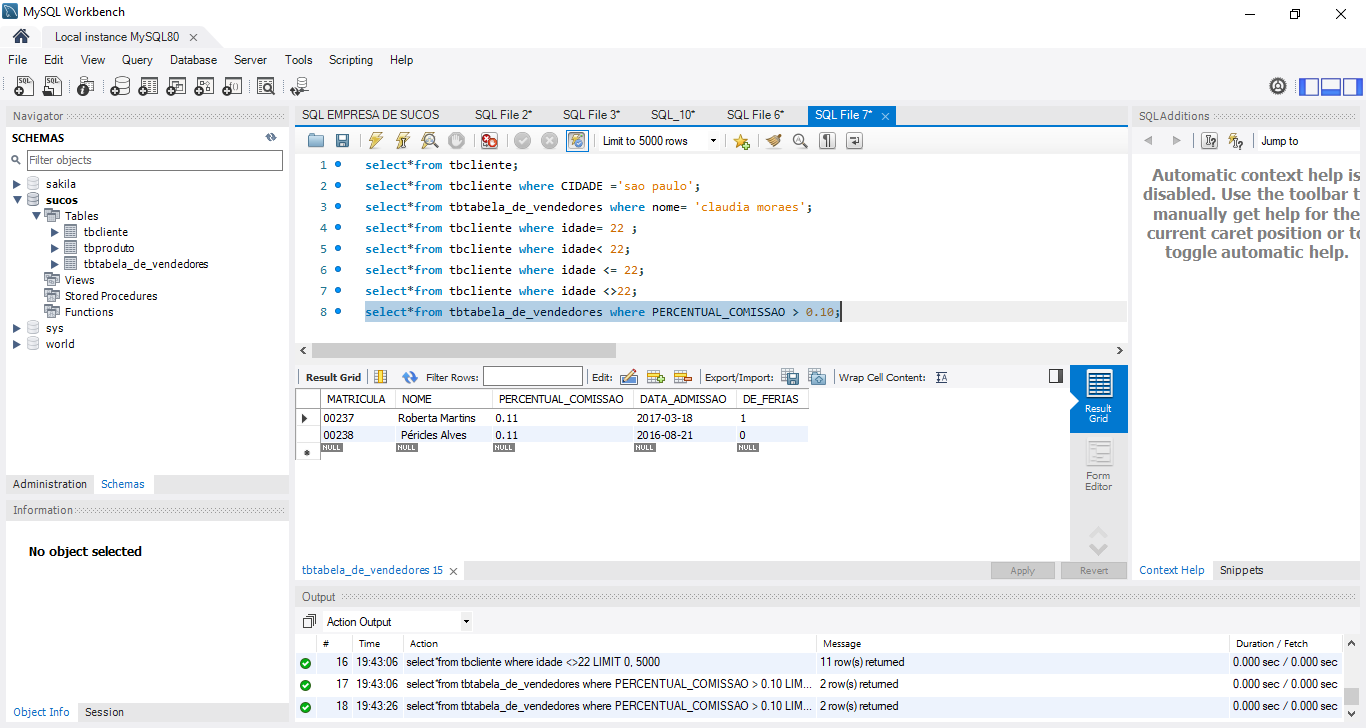The height and width of the screenshot is (728, 1366).
Task: Import records from external file
Action: (x=817, y=377)
